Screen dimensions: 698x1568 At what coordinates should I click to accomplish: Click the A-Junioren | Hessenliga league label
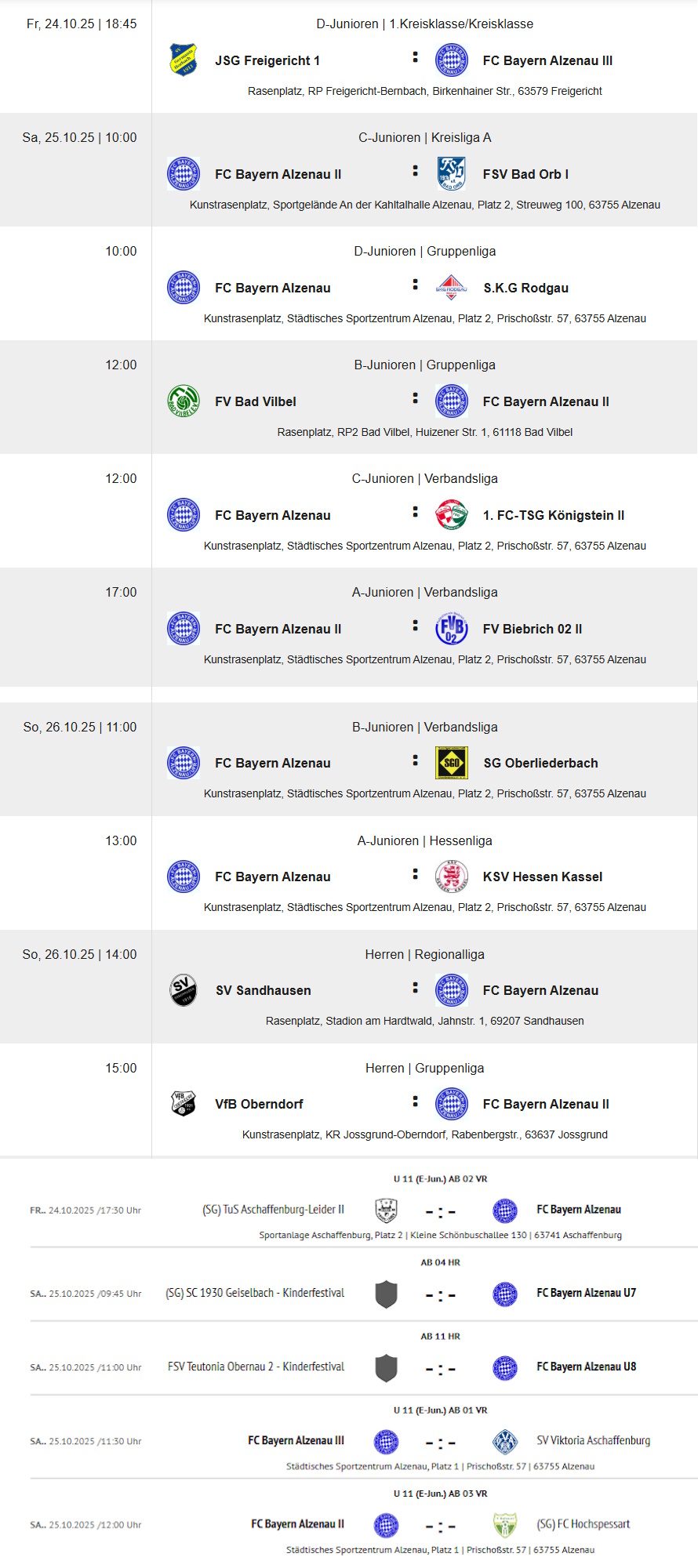[x=424, y=840]
